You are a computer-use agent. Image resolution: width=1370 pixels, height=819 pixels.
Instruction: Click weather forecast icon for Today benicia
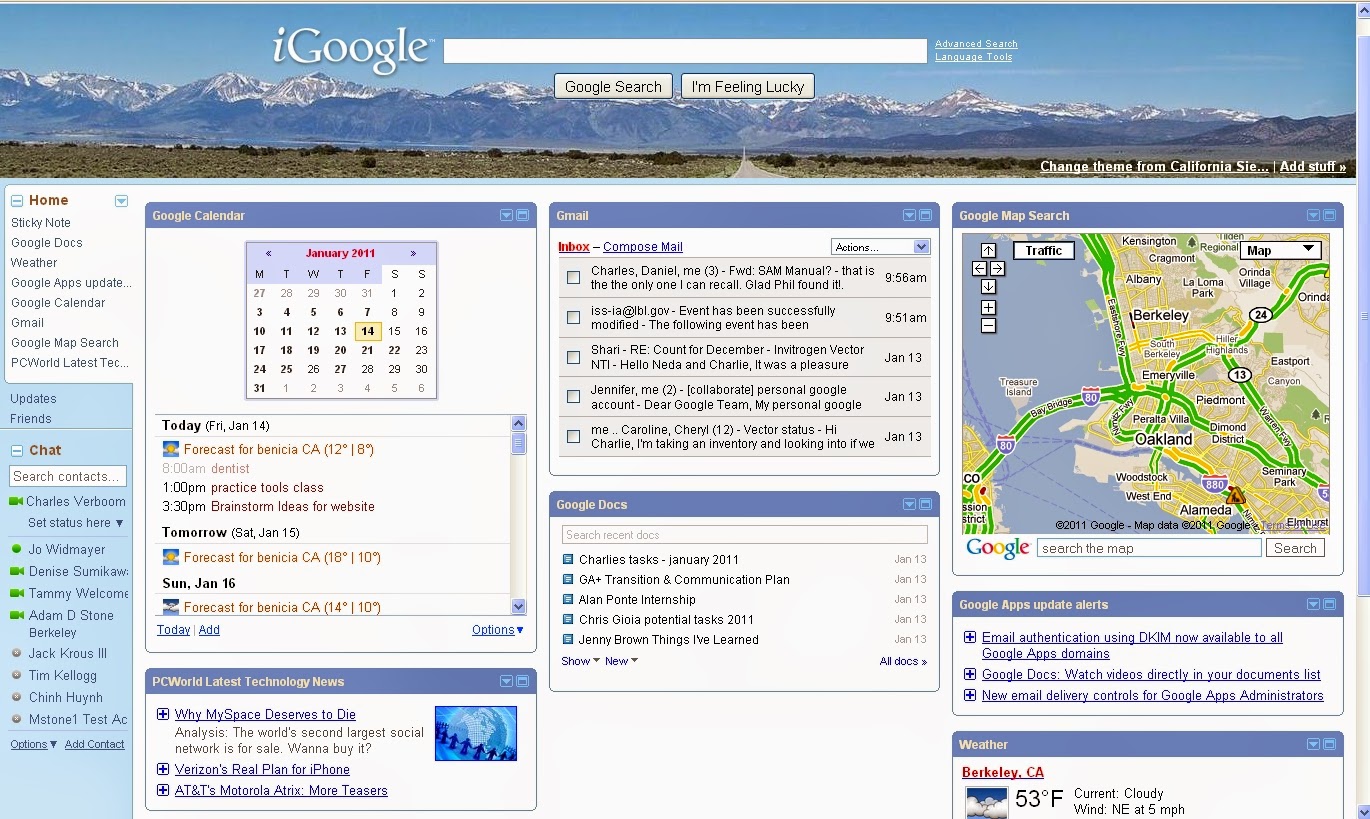click(x=171, y=450)
